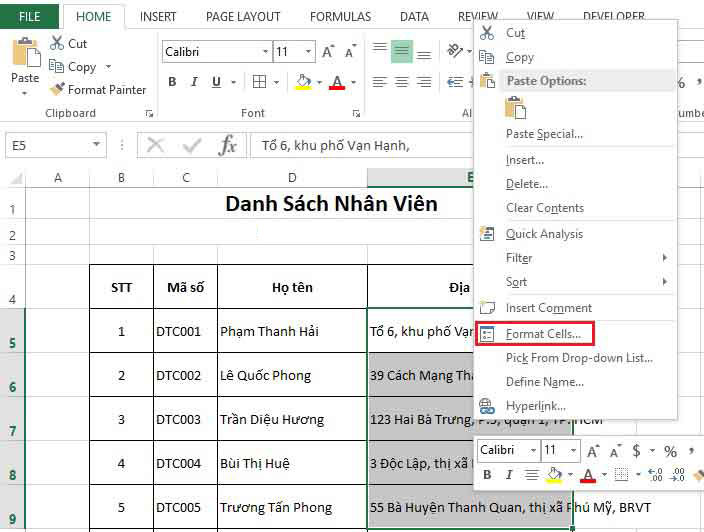Viewport: 704px width, 532px height.
Task: Toggle Italic in ribbon Font group
Action: click(194, 82)
